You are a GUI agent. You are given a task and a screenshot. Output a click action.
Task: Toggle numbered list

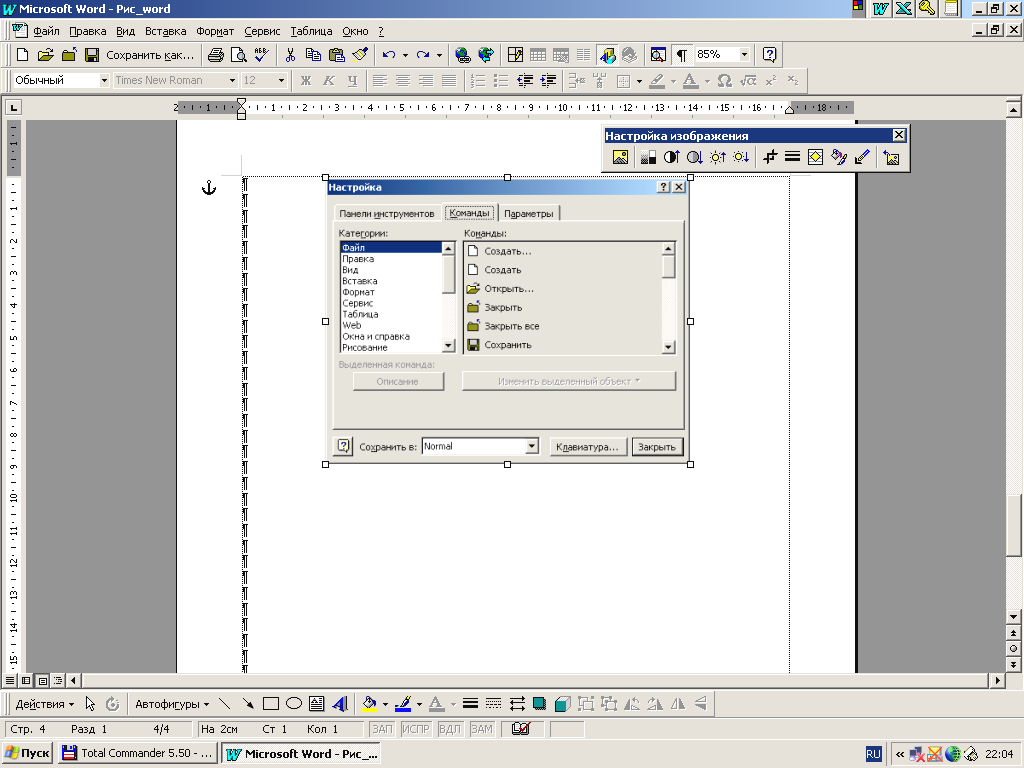(478, 80)
